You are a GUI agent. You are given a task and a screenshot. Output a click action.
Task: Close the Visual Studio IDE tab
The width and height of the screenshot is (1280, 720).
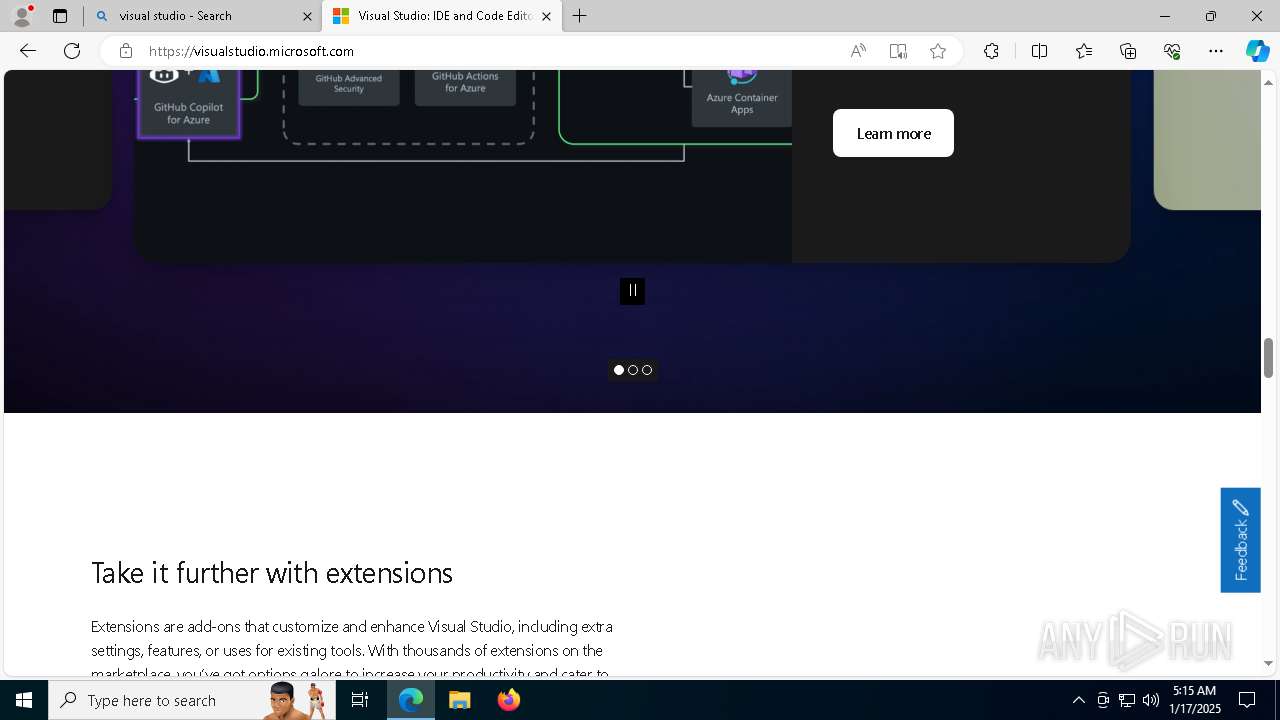pos(546,16)
